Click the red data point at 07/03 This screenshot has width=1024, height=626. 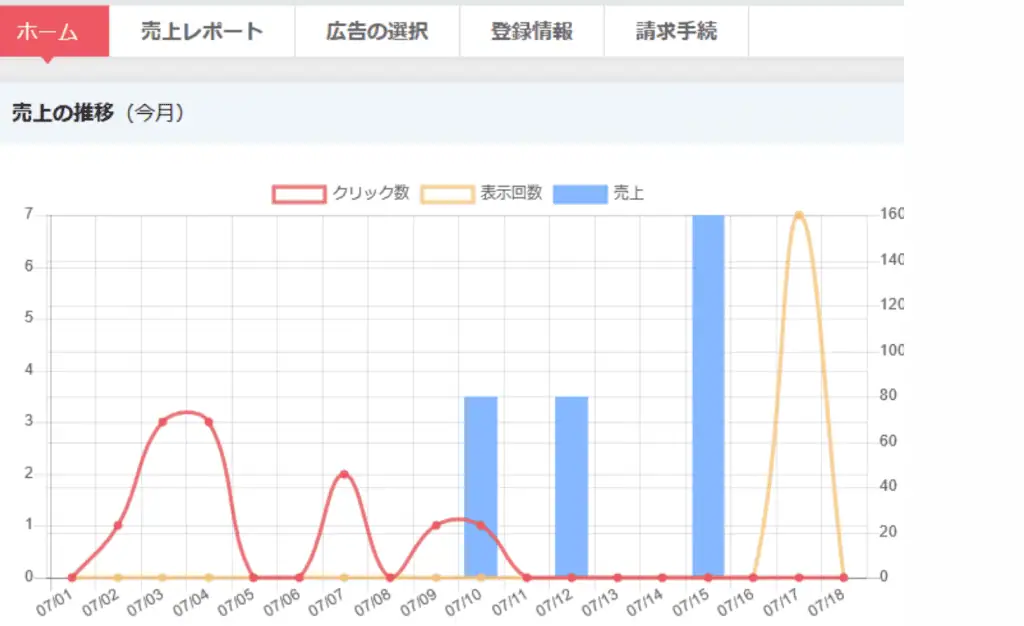tap(163, 422)
